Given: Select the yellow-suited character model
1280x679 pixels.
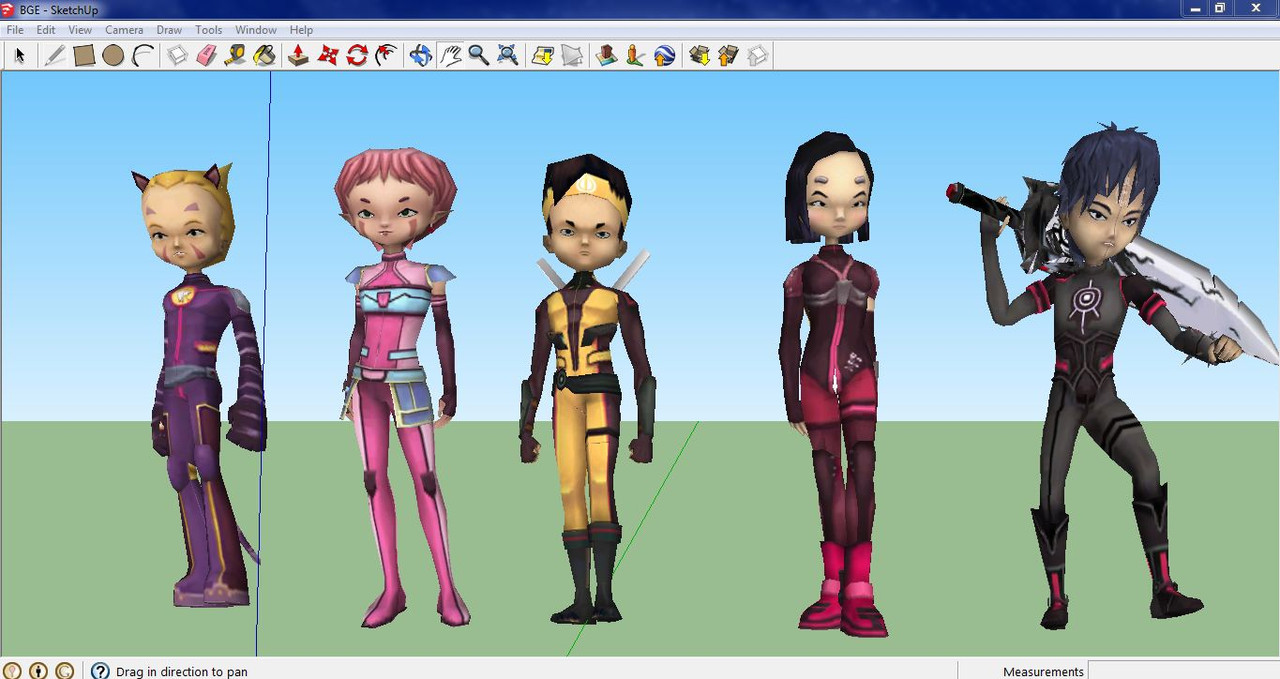Looking at the screenshot, I should point(587,390).
